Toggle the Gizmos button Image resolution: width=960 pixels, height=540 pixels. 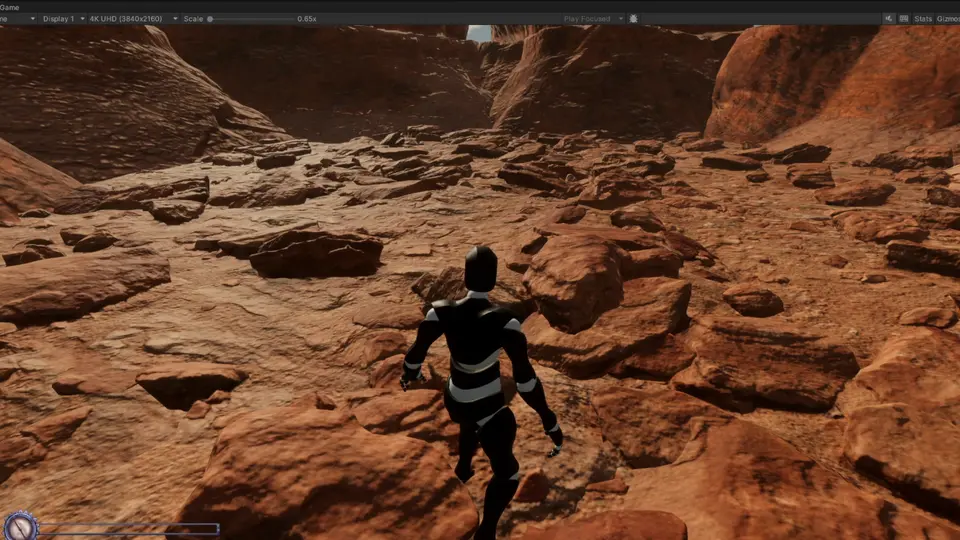point(947,19)
